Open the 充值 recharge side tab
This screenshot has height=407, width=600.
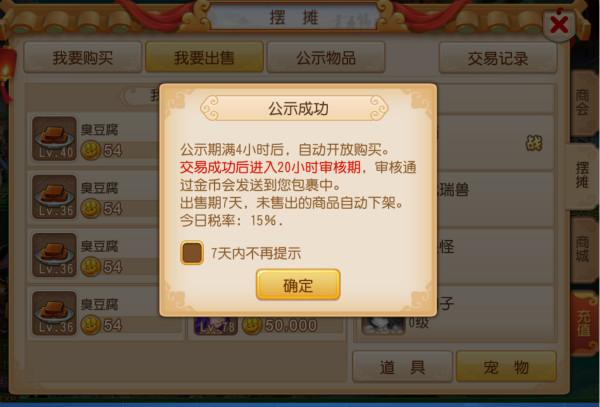[x=584, y=324]
